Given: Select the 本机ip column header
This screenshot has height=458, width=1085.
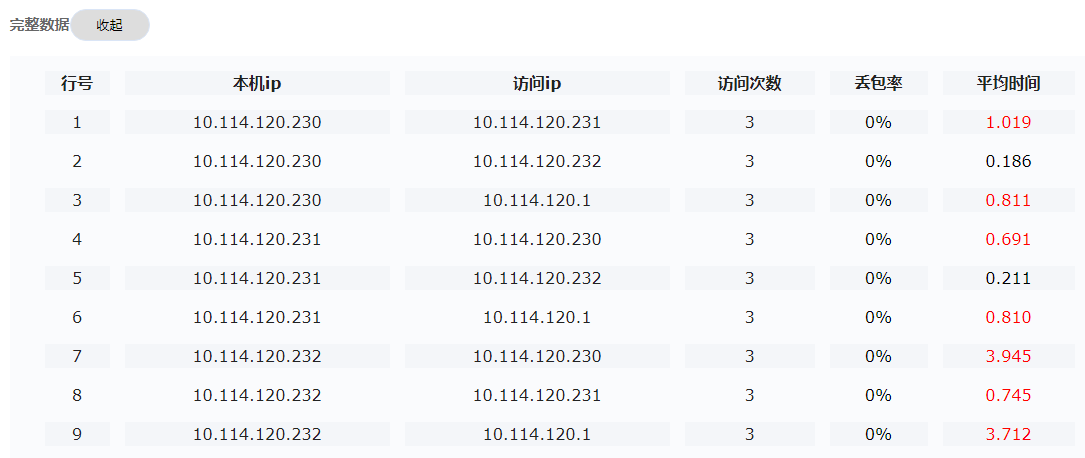Looking at the screenshot, I should (257, 84).
